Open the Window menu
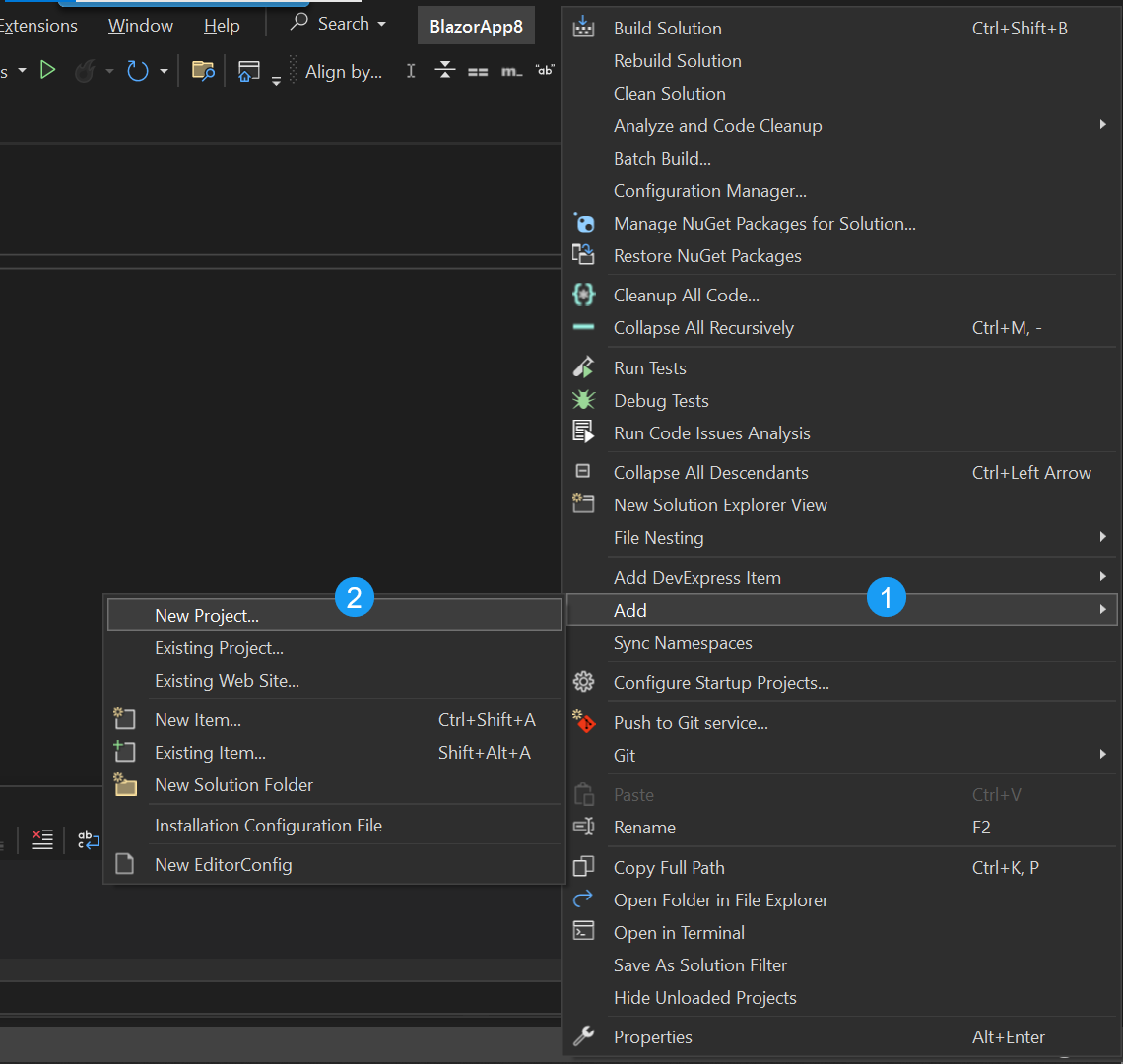Viewport: 1123px width, 1064px height. coord(140,26)
